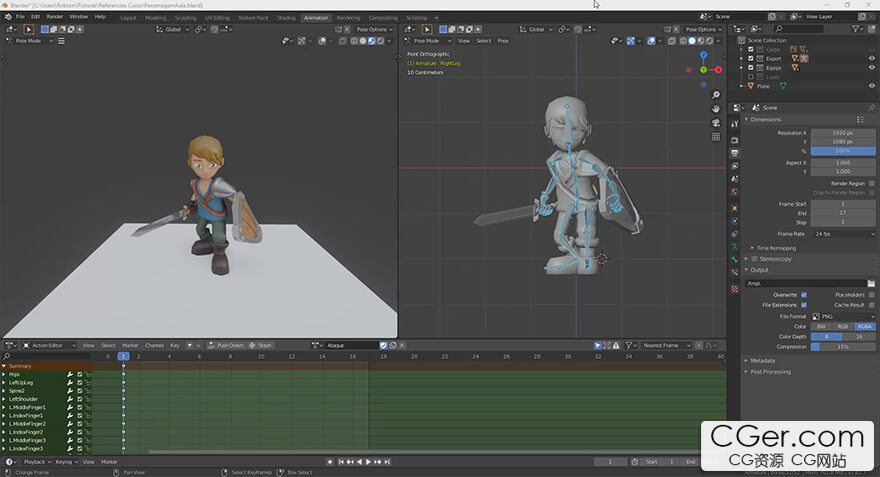This screenshot has height=477, width=880.
Task: Click the red X axis gizmo handle
Action: tap(718, 70)
